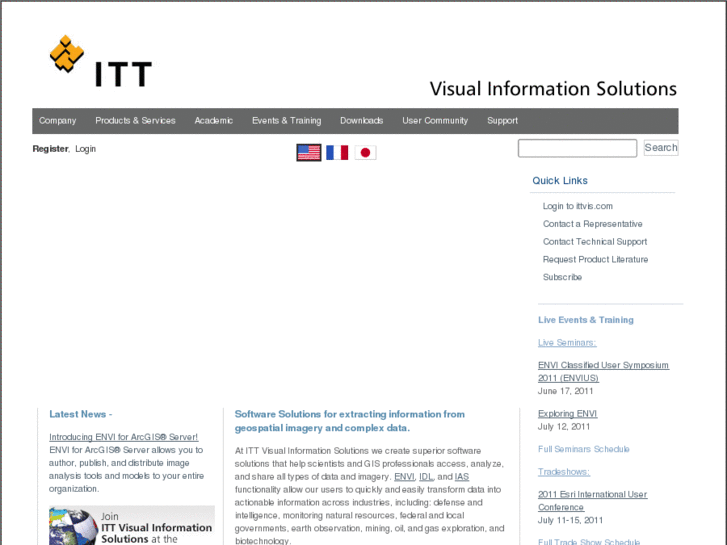
Task: Click the IAS link in body text
Action: (x=462, y=477)
